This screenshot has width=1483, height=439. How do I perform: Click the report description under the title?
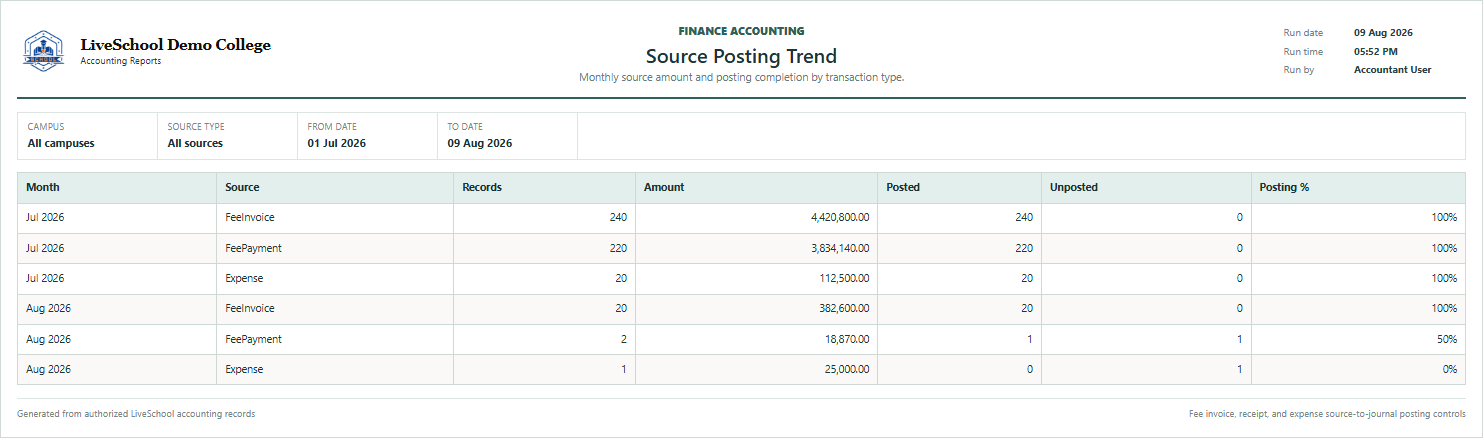click(x=741, y=77)
